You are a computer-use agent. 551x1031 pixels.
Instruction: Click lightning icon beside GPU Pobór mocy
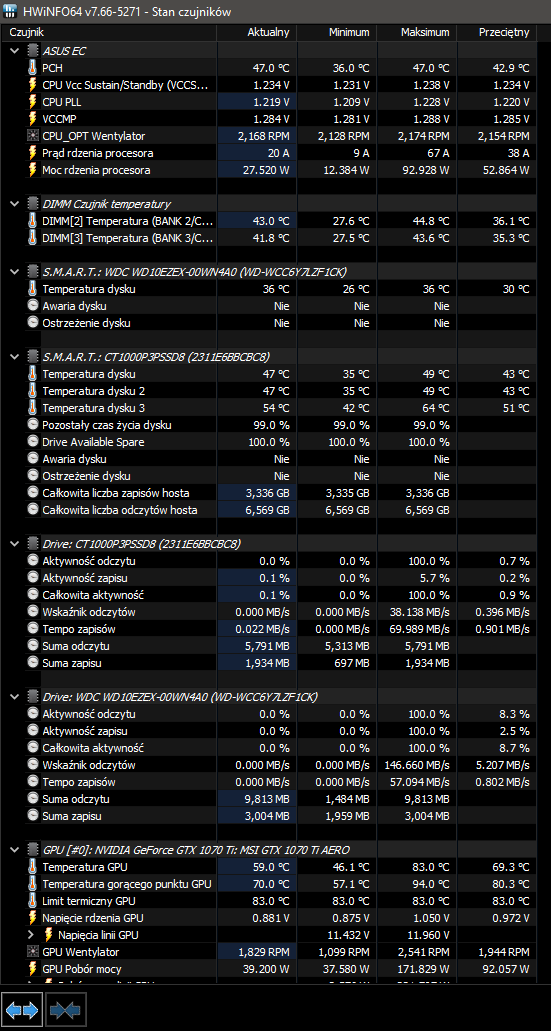pyautogui.click(x=33, y=969)
